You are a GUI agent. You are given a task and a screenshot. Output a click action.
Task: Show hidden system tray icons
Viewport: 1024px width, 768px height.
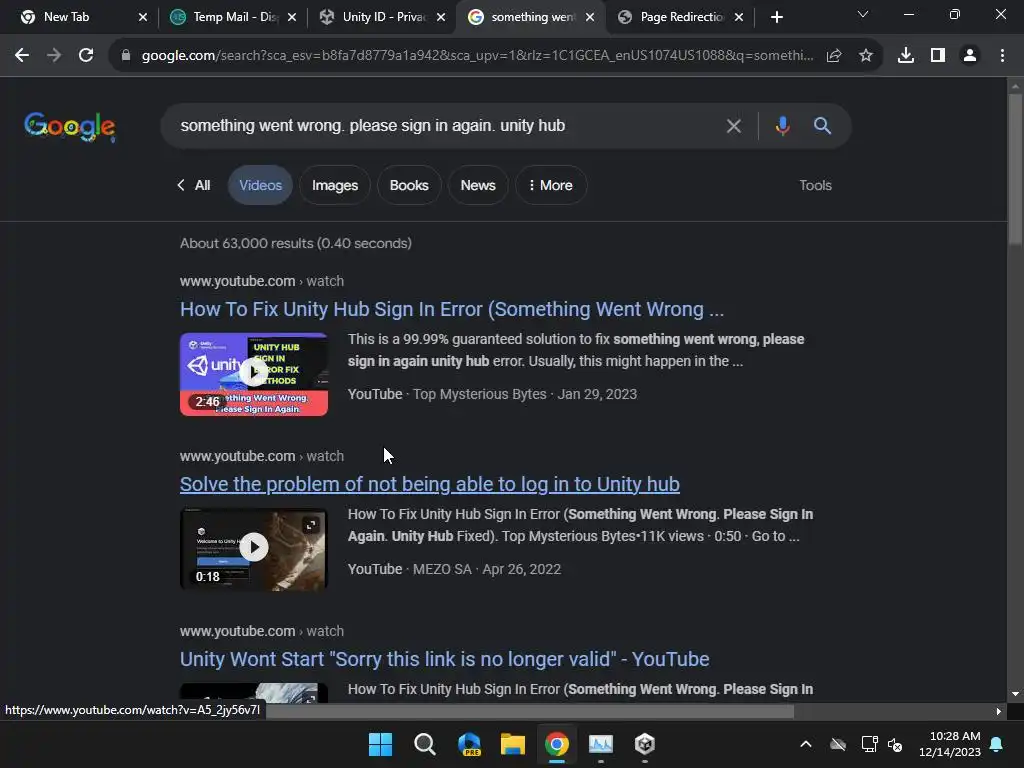click(x=806, y=744)
